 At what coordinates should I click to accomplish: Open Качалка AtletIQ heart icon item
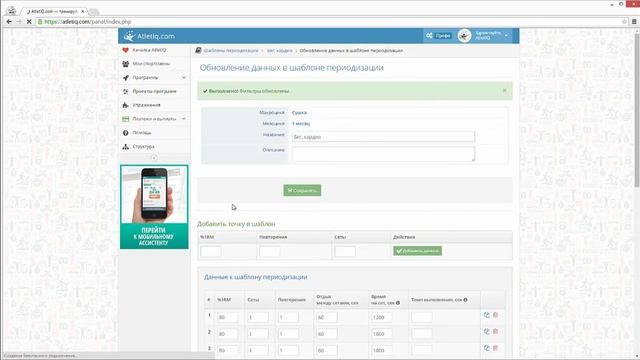pyautogui.click(x=126, y=50)
